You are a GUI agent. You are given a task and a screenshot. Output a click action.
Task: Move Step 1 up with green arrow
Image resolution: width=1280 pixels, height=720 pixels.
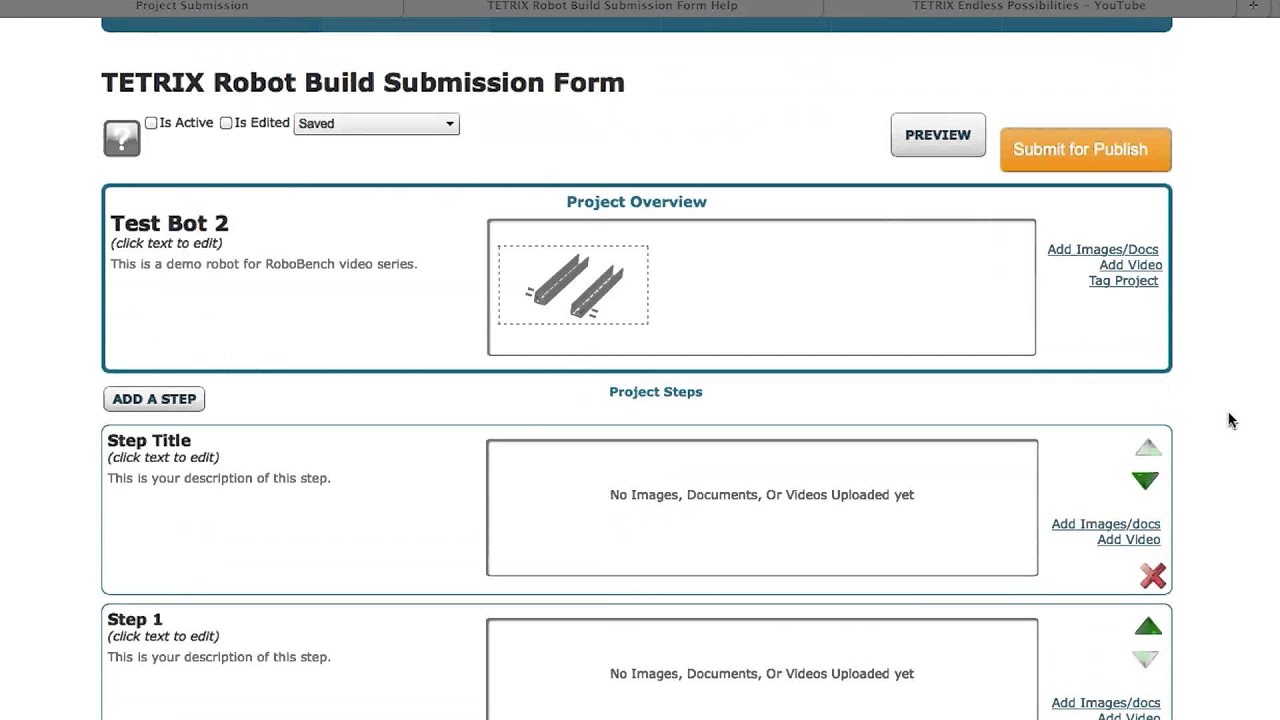tap(1148, 627)
